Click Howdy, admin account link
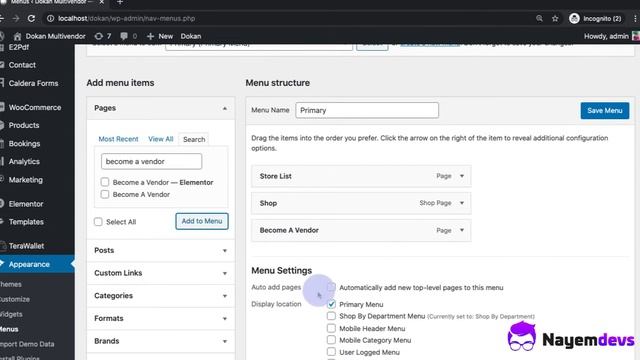Image resolution: width=640 pixels, height=360 pixels. click(x=606, y=36)
